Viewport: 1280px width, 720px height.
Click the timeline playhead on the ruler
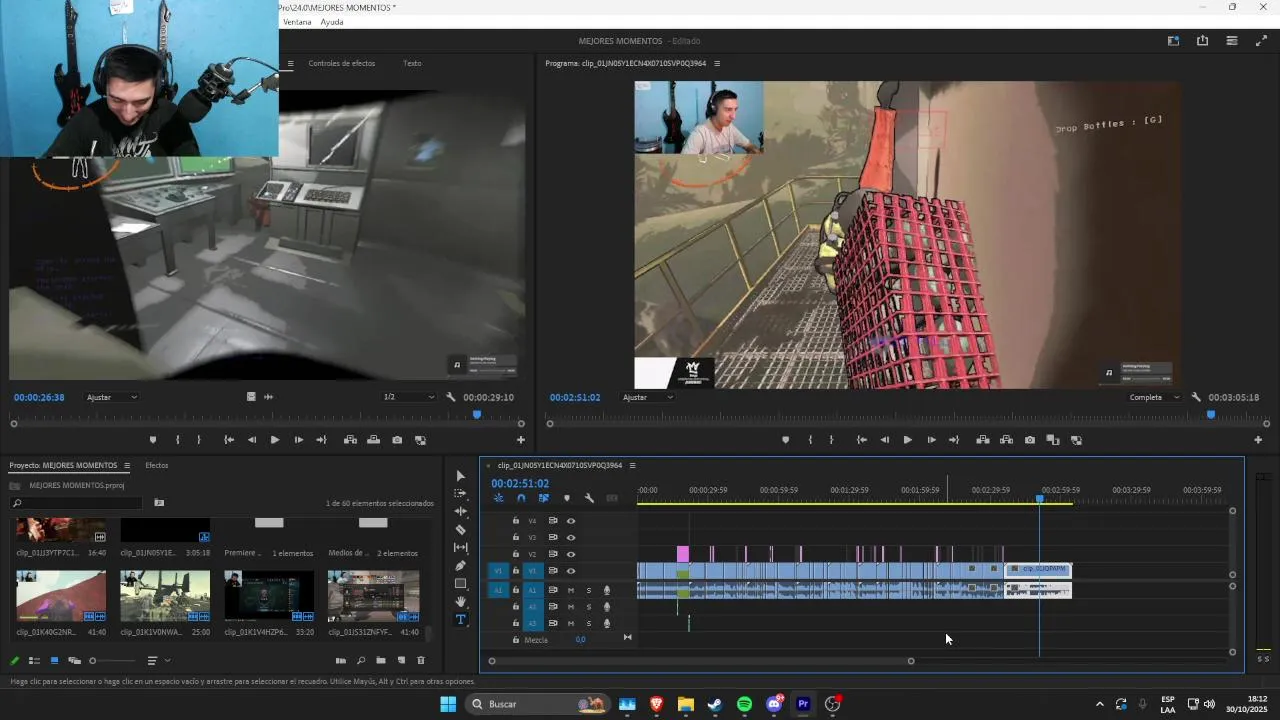click(x=1039, y=498)
